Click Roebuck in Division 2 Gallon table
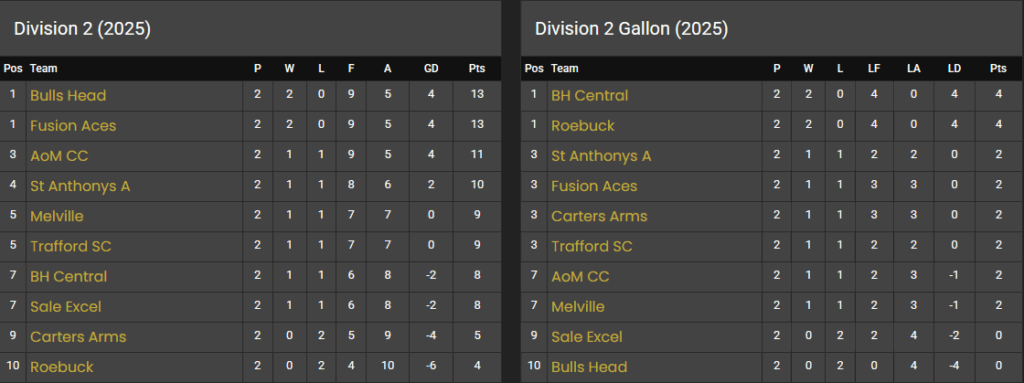1024x383 pixels. 583,125
